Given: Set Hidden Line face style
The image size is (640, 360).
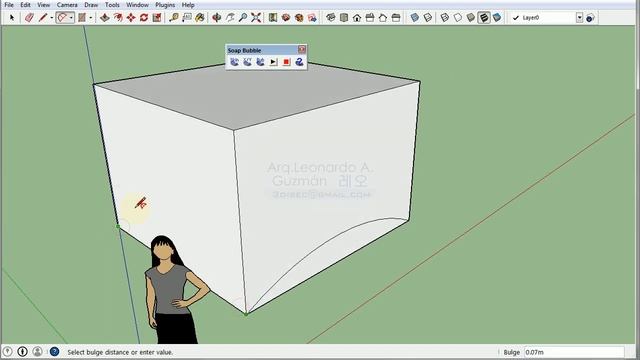Looking at the screenshot, I should coord(458,18).
